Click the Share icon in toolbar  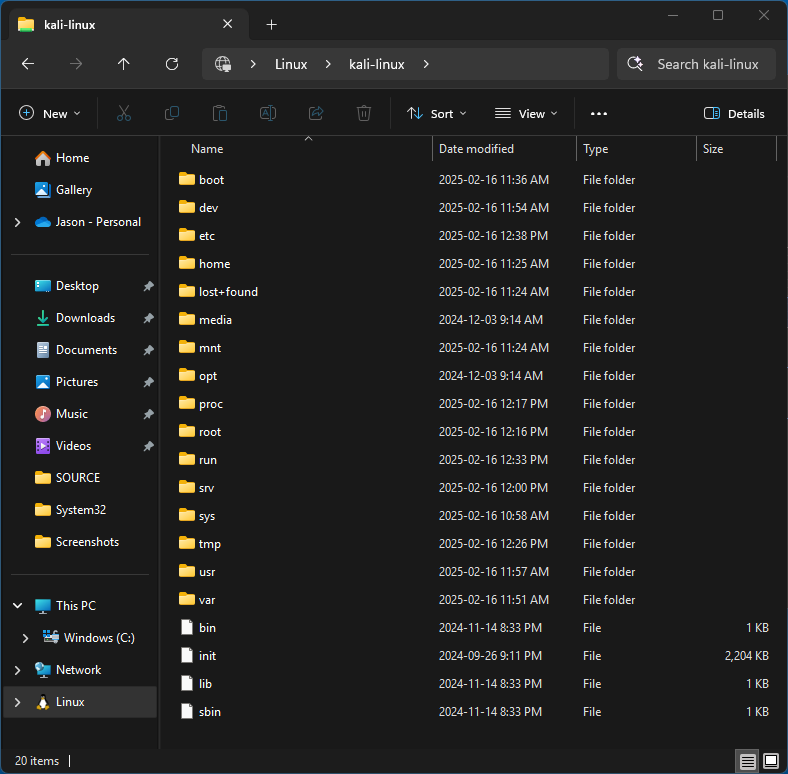tap(316, 113)
